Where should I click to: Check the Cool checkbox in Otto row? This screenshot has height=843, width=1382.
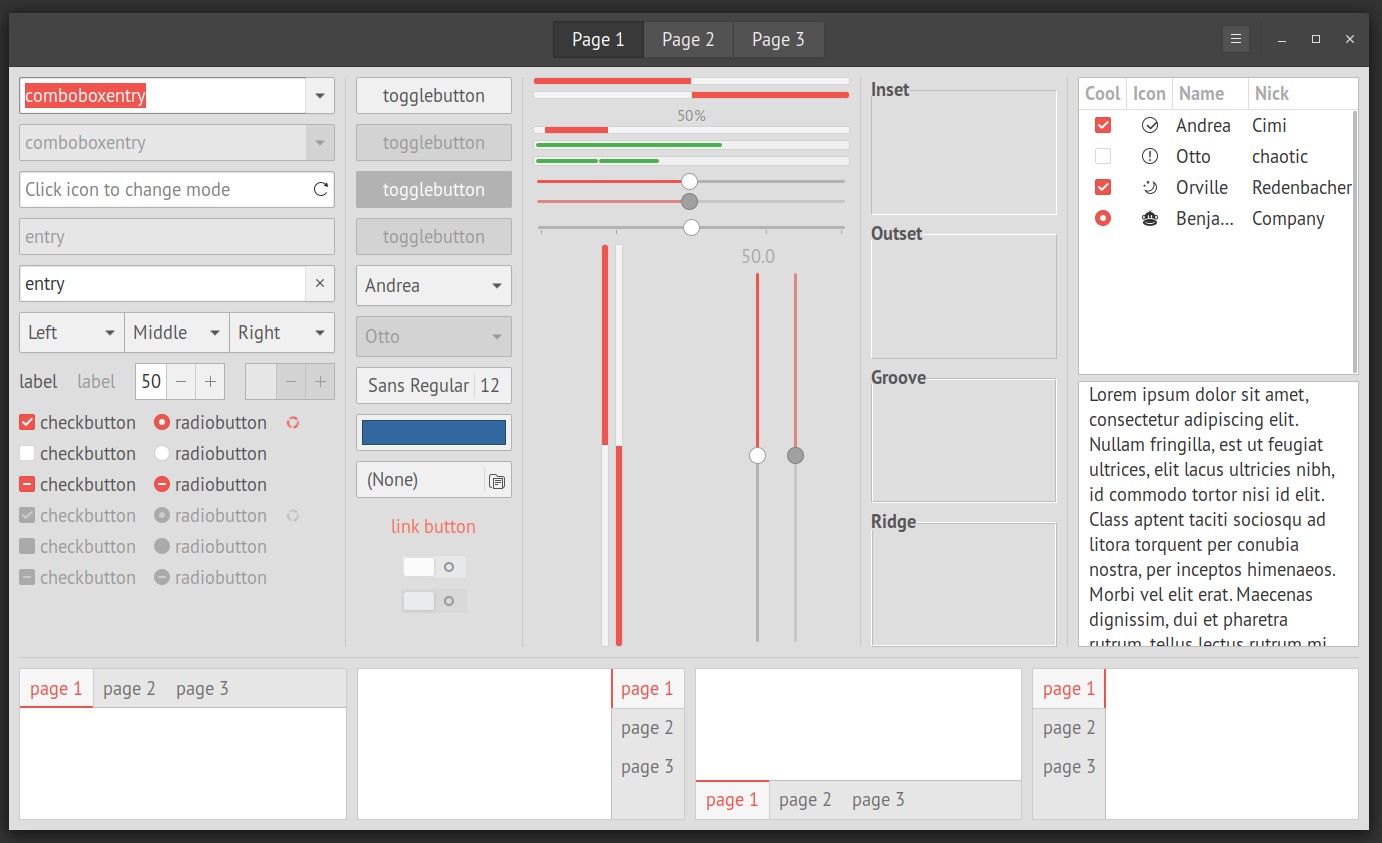click(x=1103, y=156)
